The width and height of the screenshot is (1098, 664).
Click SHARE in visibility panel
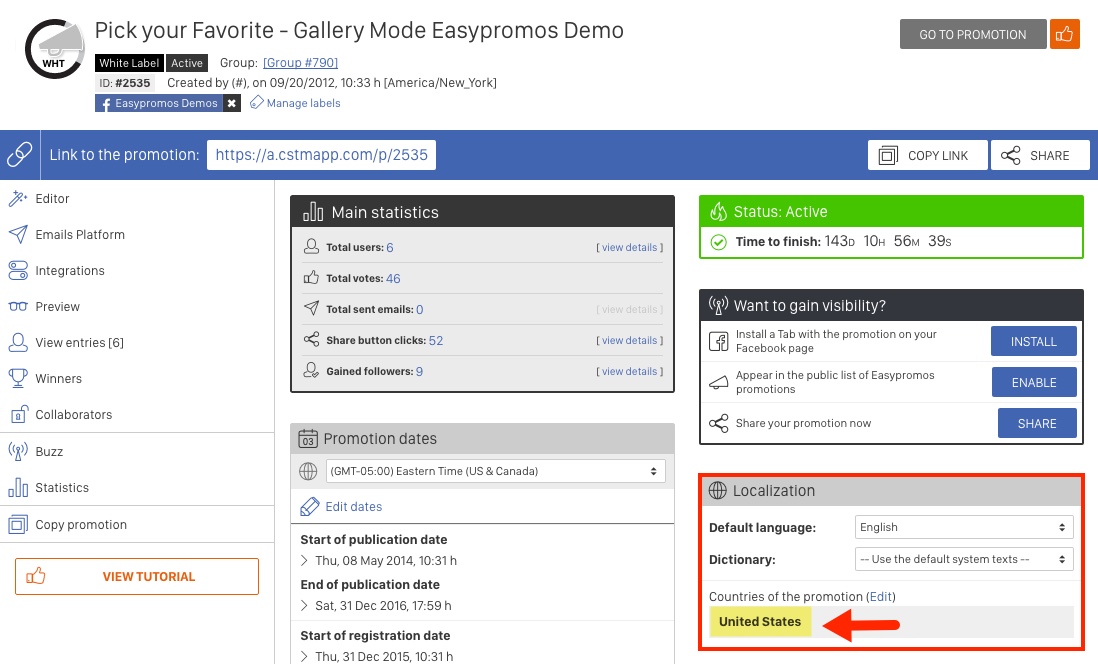point(1037,423)
